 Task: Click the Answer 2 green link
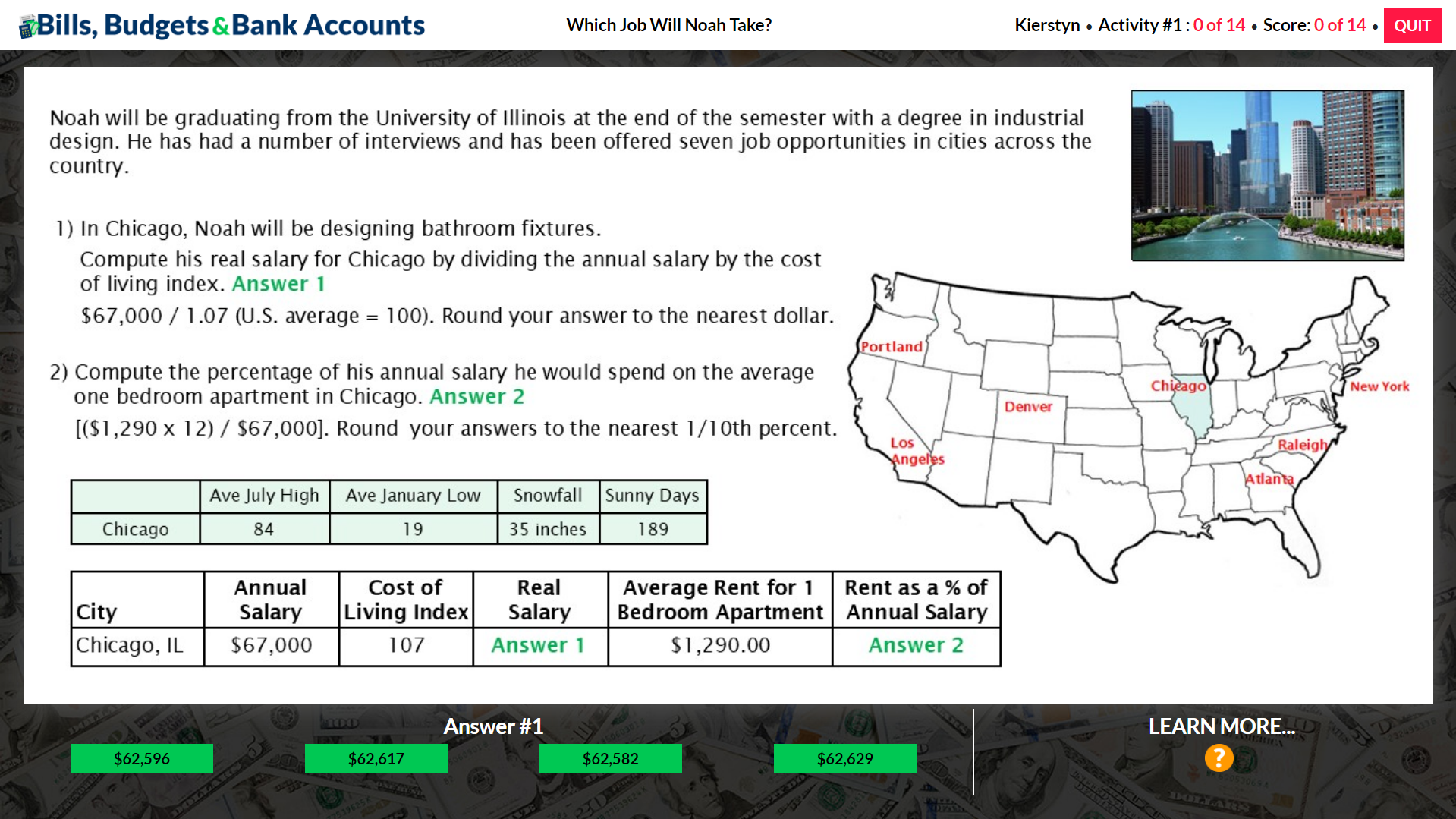click(477, 395)
